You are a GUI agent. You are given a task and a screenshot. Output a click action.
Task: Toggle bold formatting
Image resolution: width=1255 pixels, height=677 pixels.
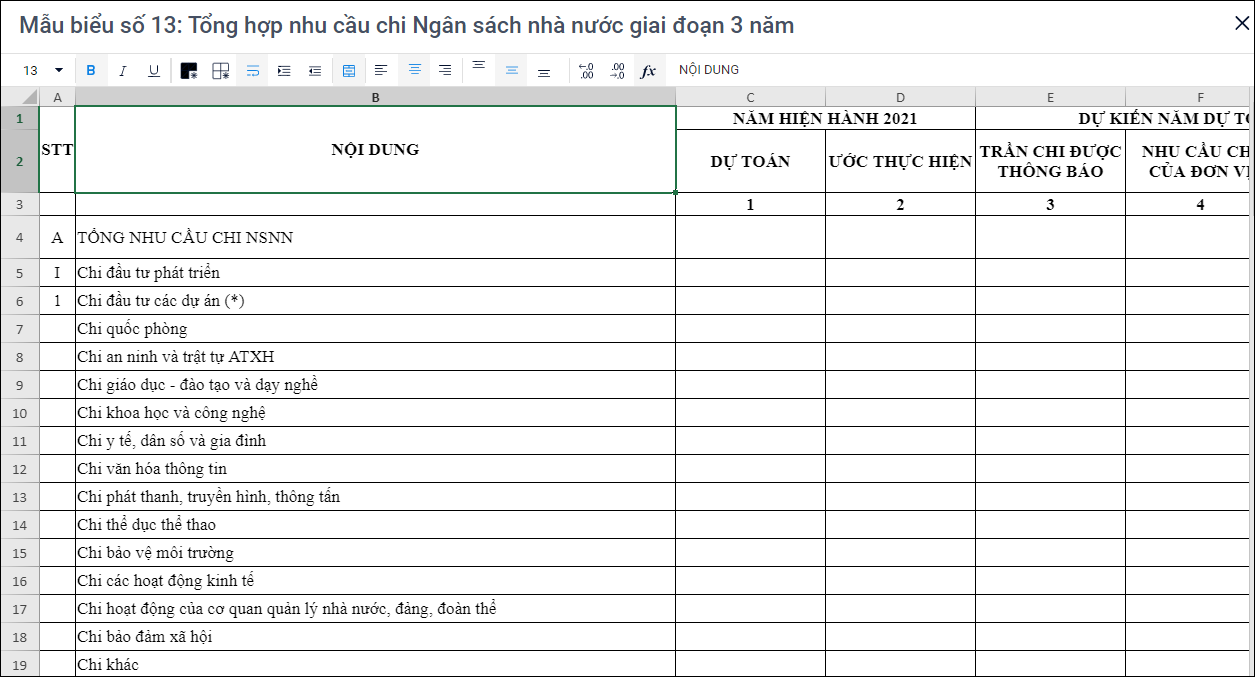91,70
